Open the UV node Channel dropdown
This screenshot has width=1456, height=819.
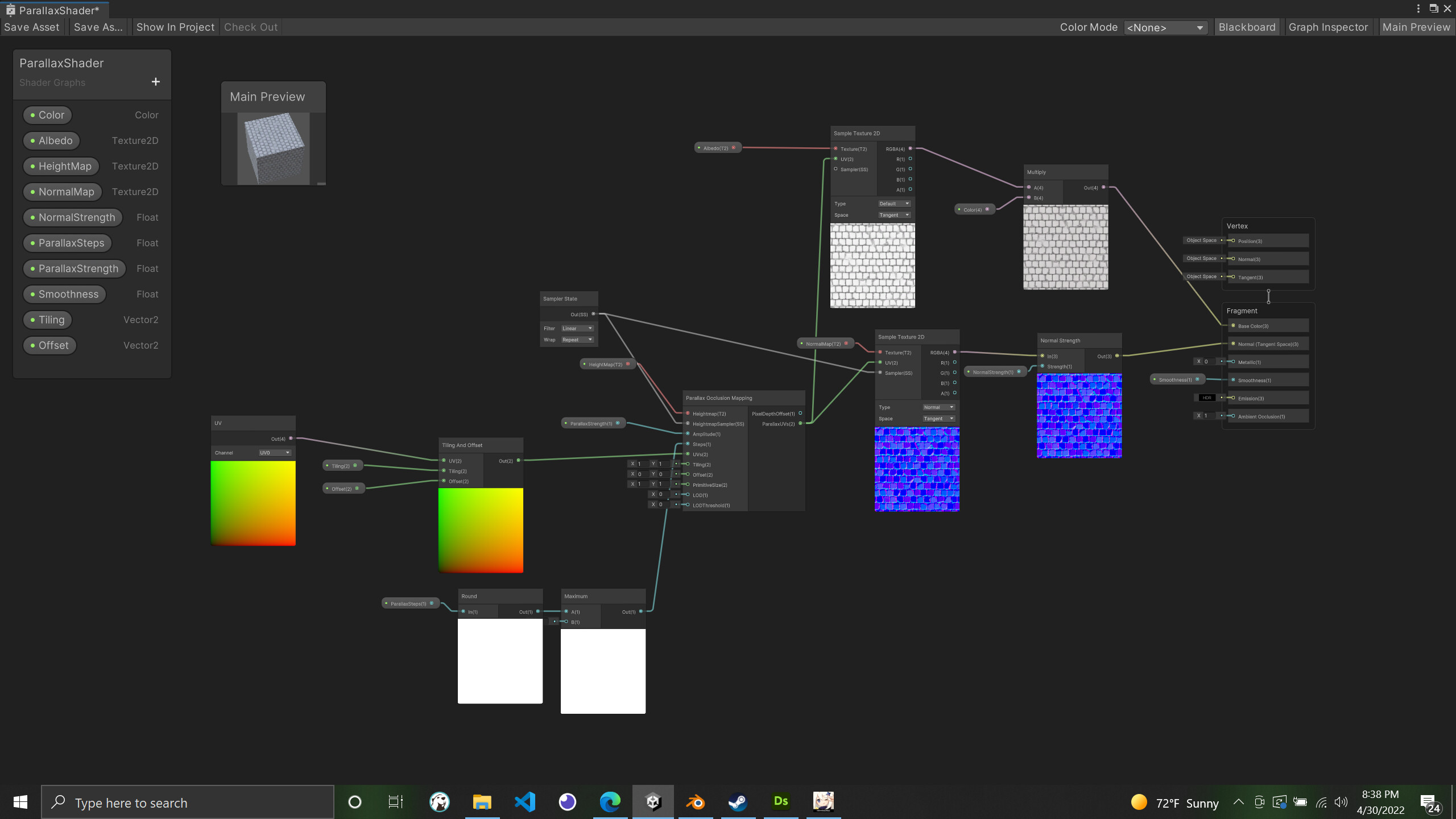coord(275,453)
